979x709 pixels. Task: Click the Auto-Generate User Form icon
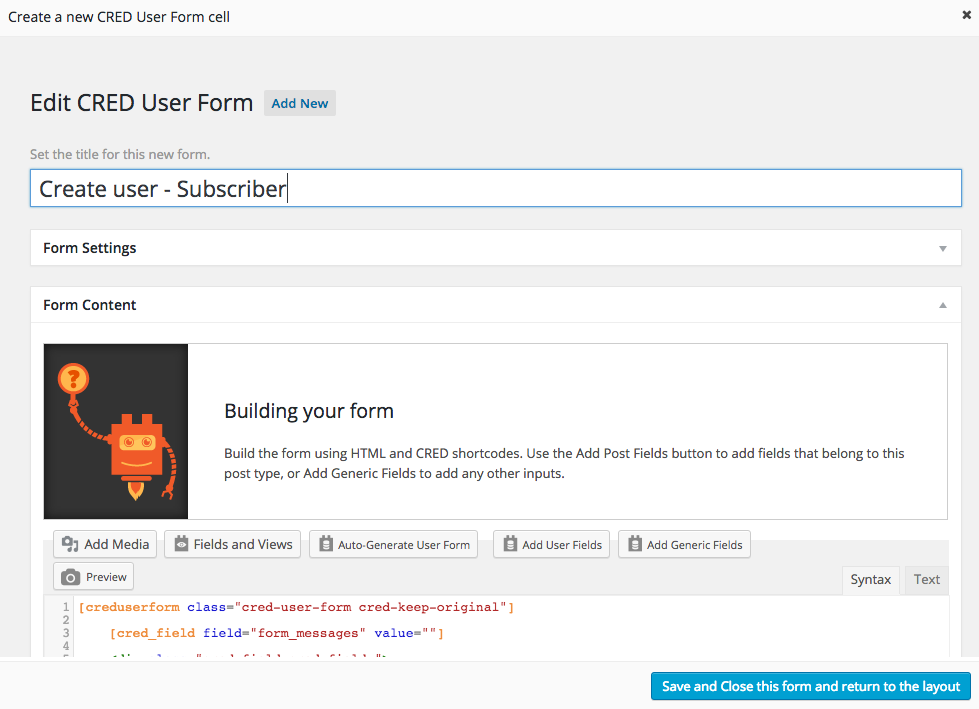[x=326, y=544]
